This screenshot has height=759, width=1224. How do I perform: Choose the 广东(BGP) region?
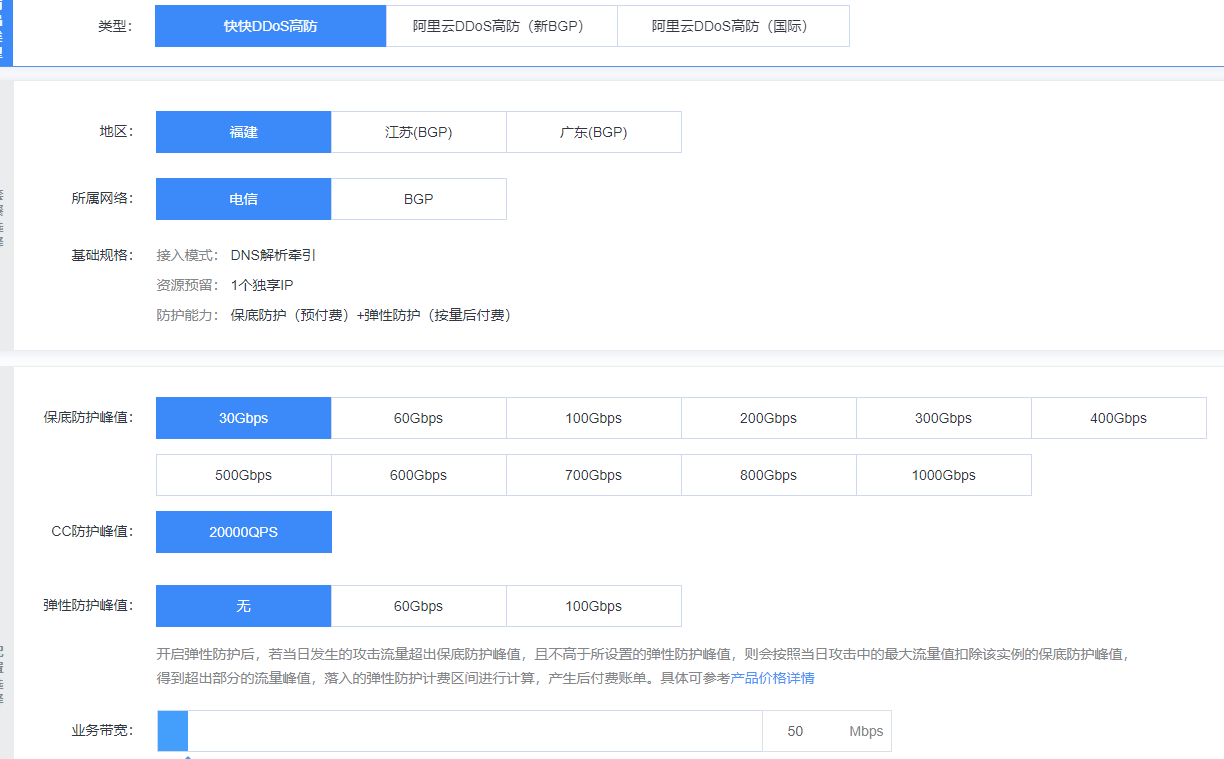pos(594,132)
